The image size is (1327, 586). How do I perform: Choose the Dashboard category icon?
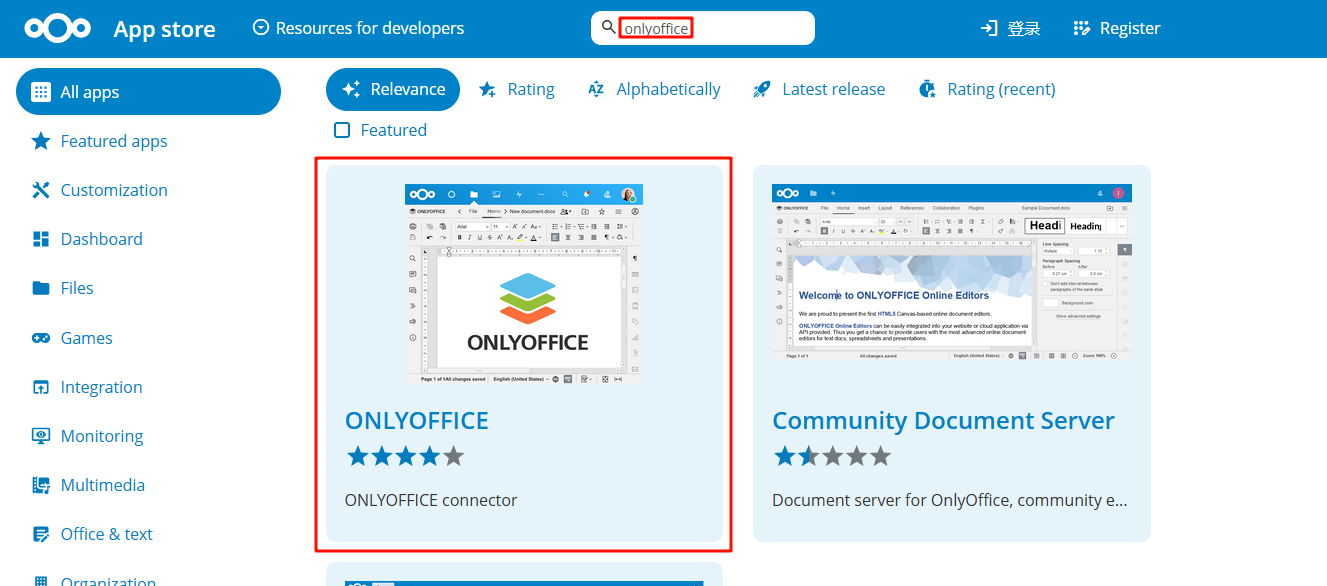pos(41,239)
